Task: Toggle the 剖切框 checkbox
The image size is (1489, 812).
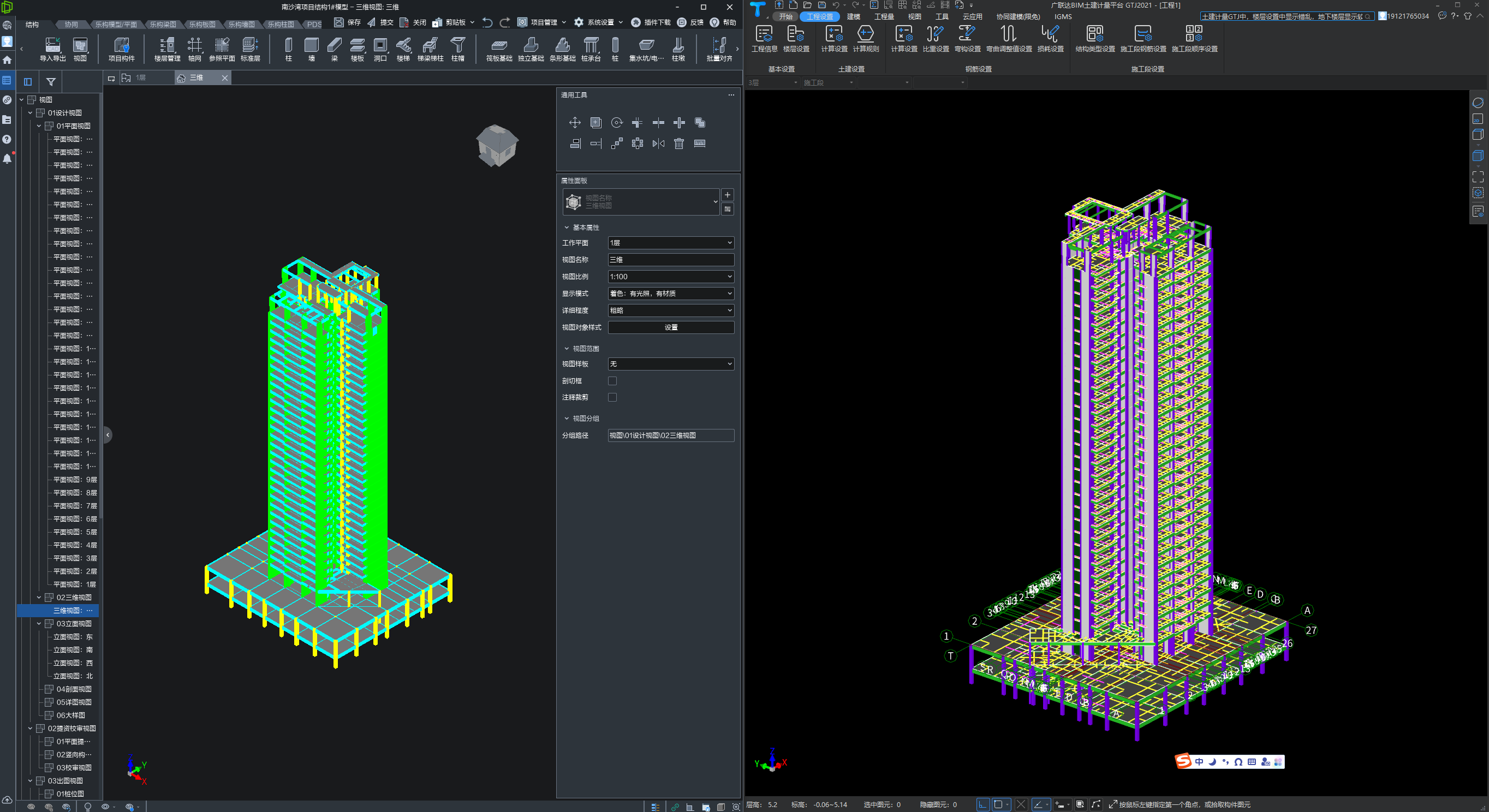Action: [612, 381]
